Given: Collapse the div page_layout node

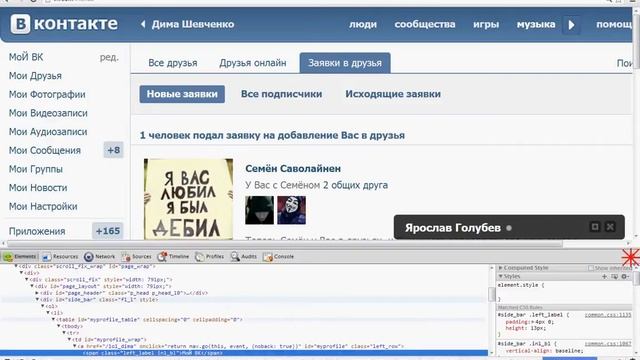Looking at the screenshot, I should pyautogui.click(x=32, y=286).
